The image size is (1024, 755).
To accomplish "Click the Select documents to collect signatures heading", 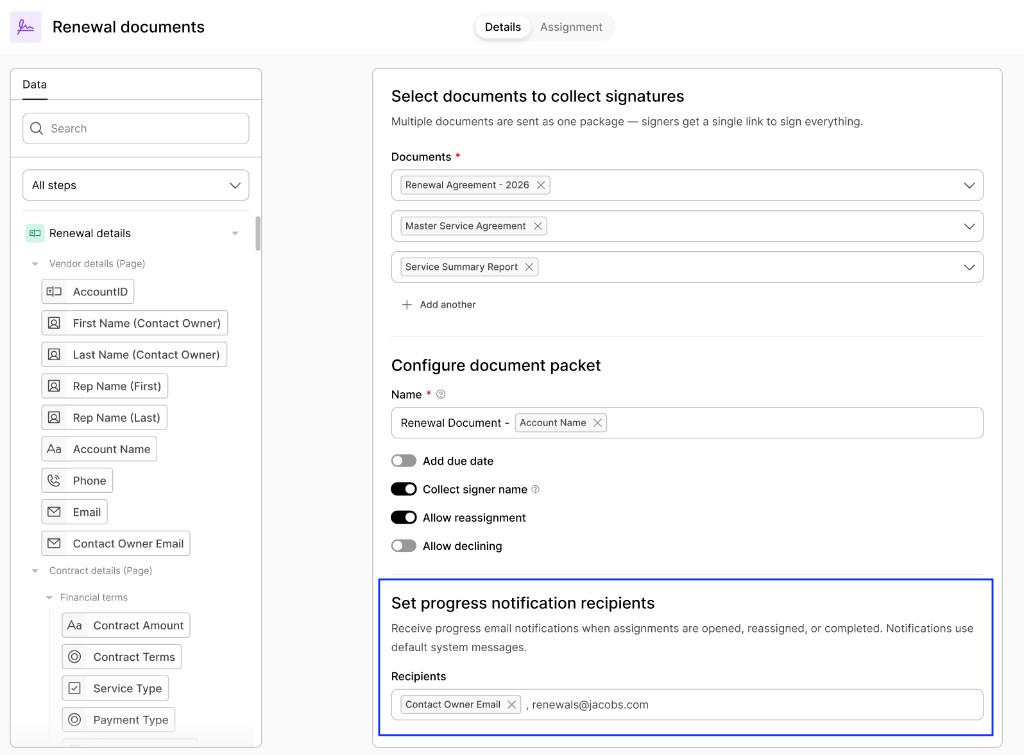I will [x=537, y=97].
